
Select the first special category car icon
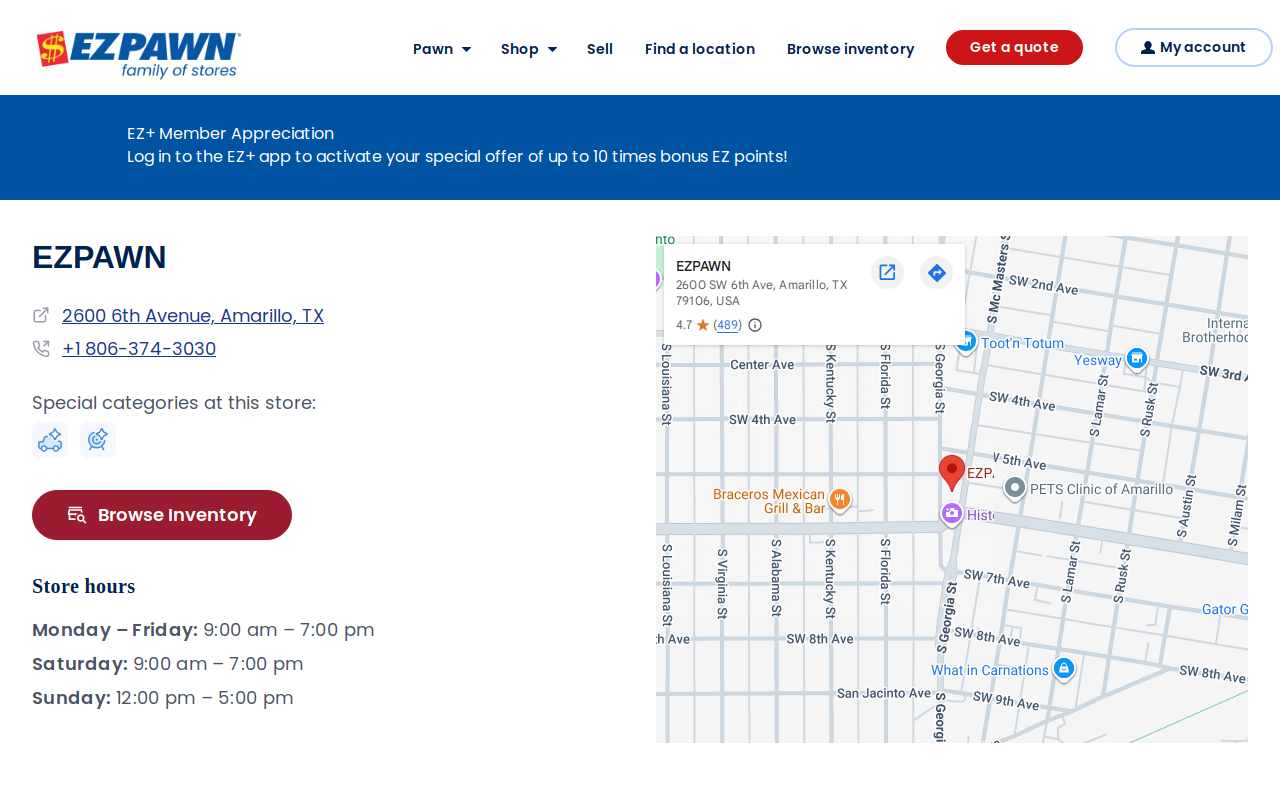tap(50, 440)
